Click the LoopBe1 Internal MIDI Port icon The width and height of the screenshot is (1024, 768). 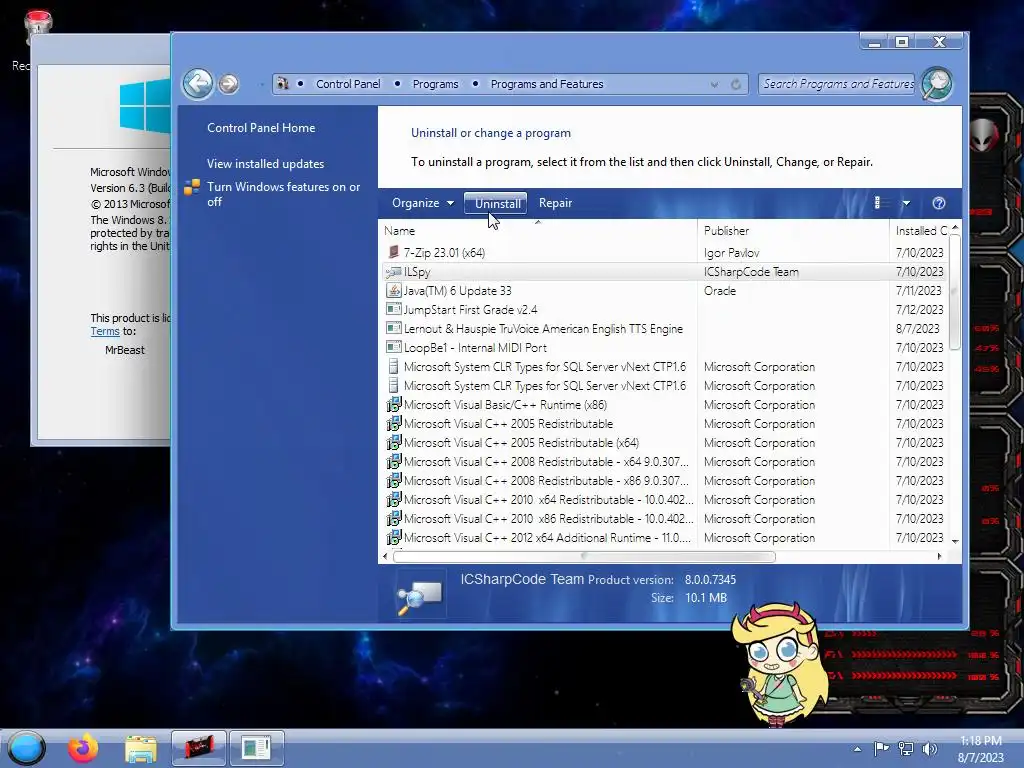393,347
